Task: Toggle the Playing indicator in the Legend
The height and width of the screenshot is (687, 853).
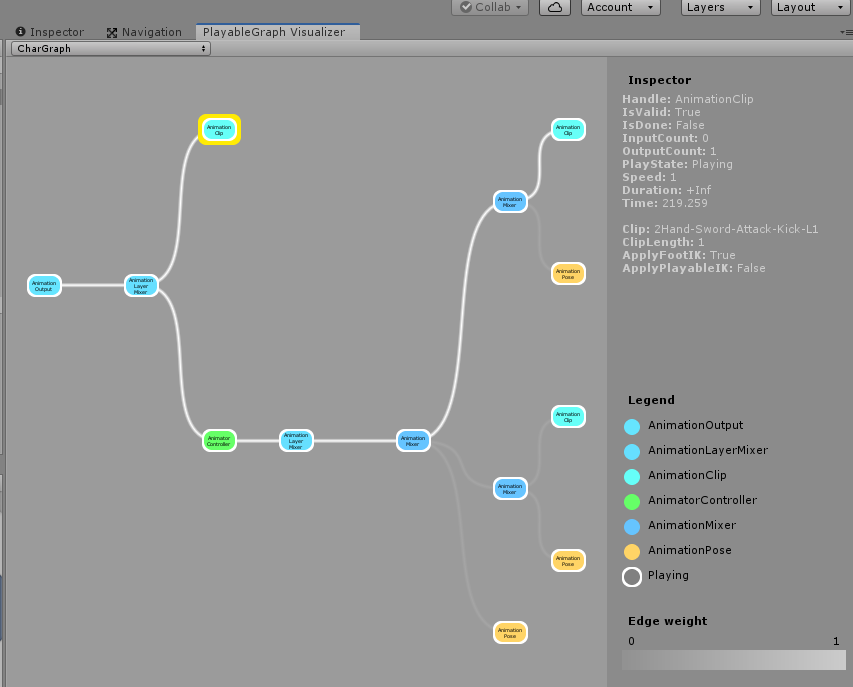Action: pyautogui.click(x=631, y=576)
